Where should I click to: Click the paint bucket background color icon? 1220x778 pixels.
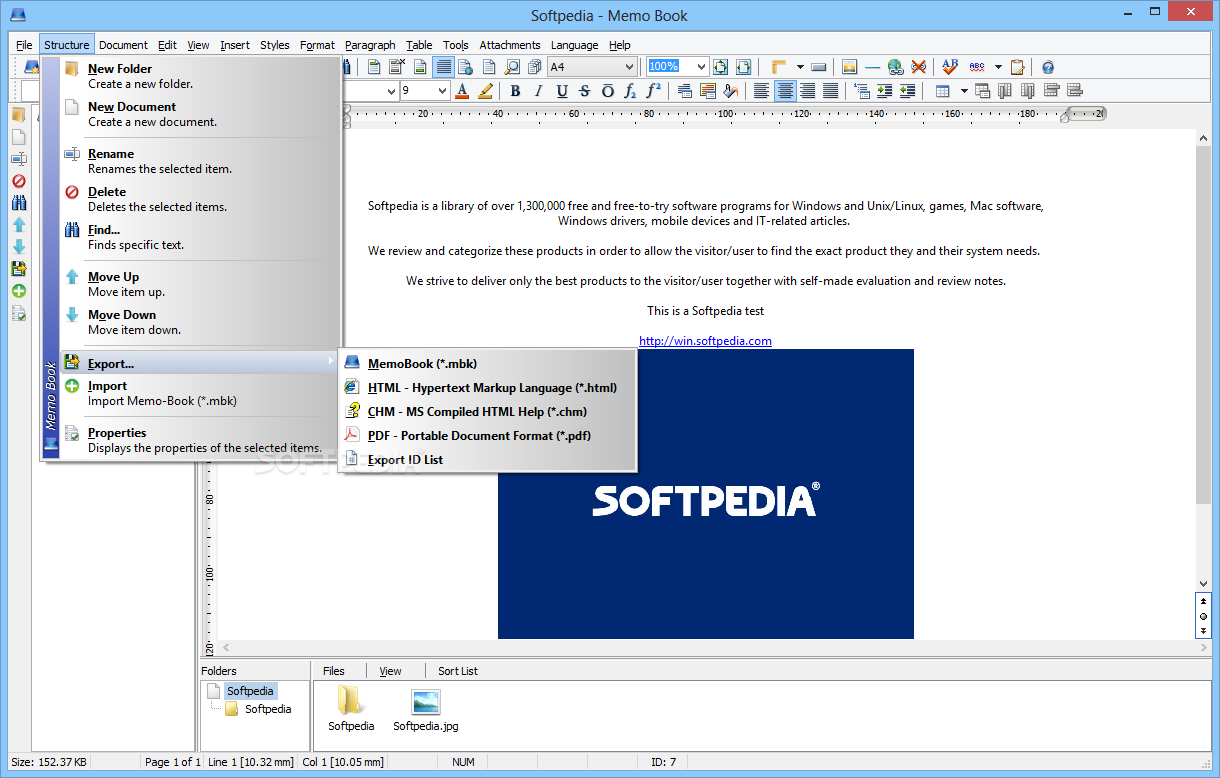point(731,91)
